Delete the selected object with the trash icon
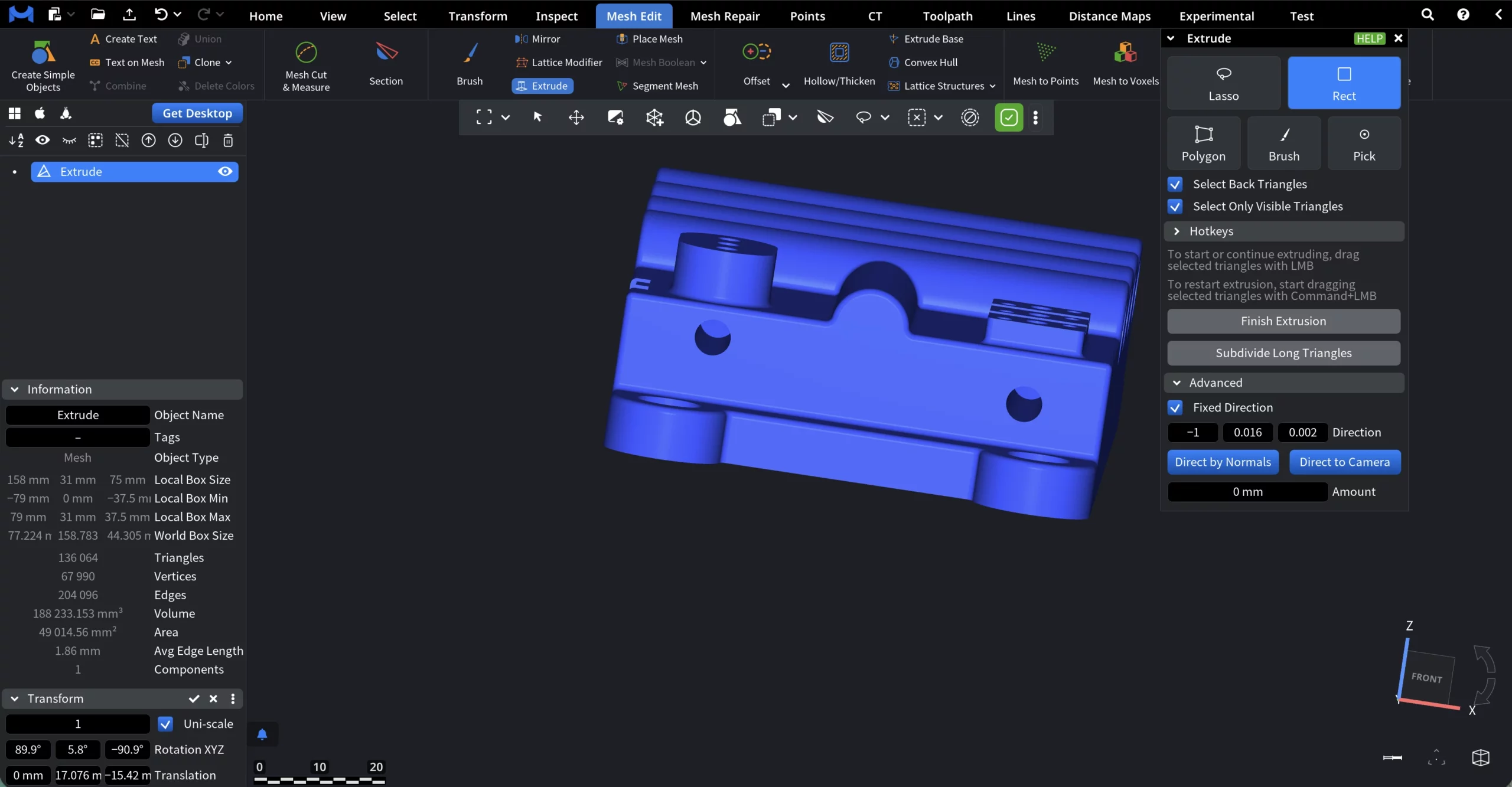 [228, 141]
